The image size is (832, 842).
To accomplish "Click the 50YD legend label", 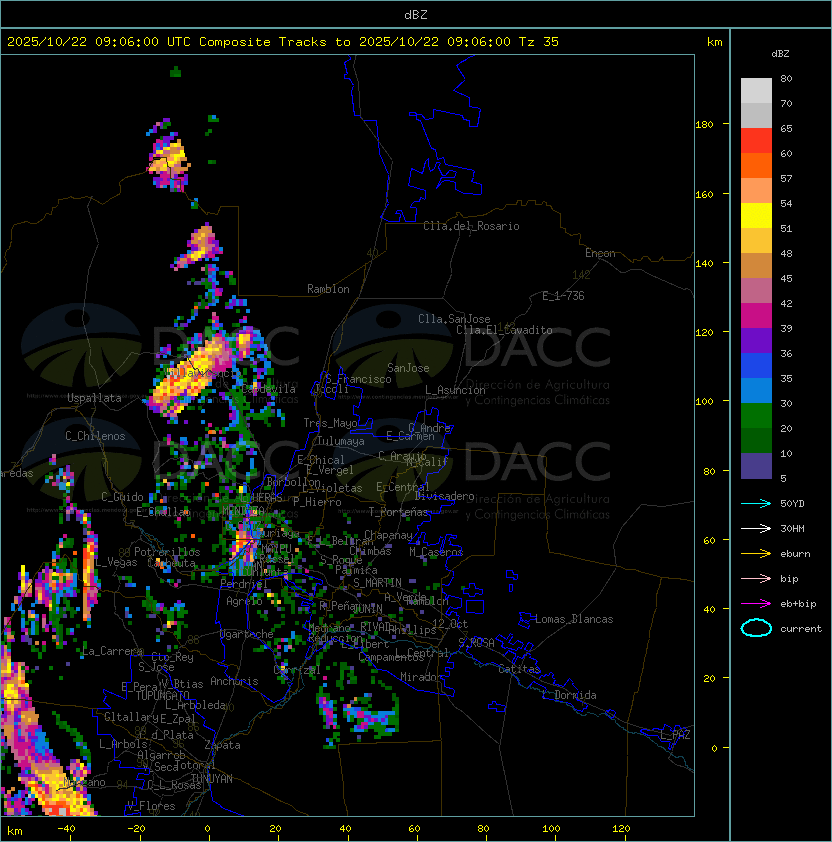I will coord(792,503).
